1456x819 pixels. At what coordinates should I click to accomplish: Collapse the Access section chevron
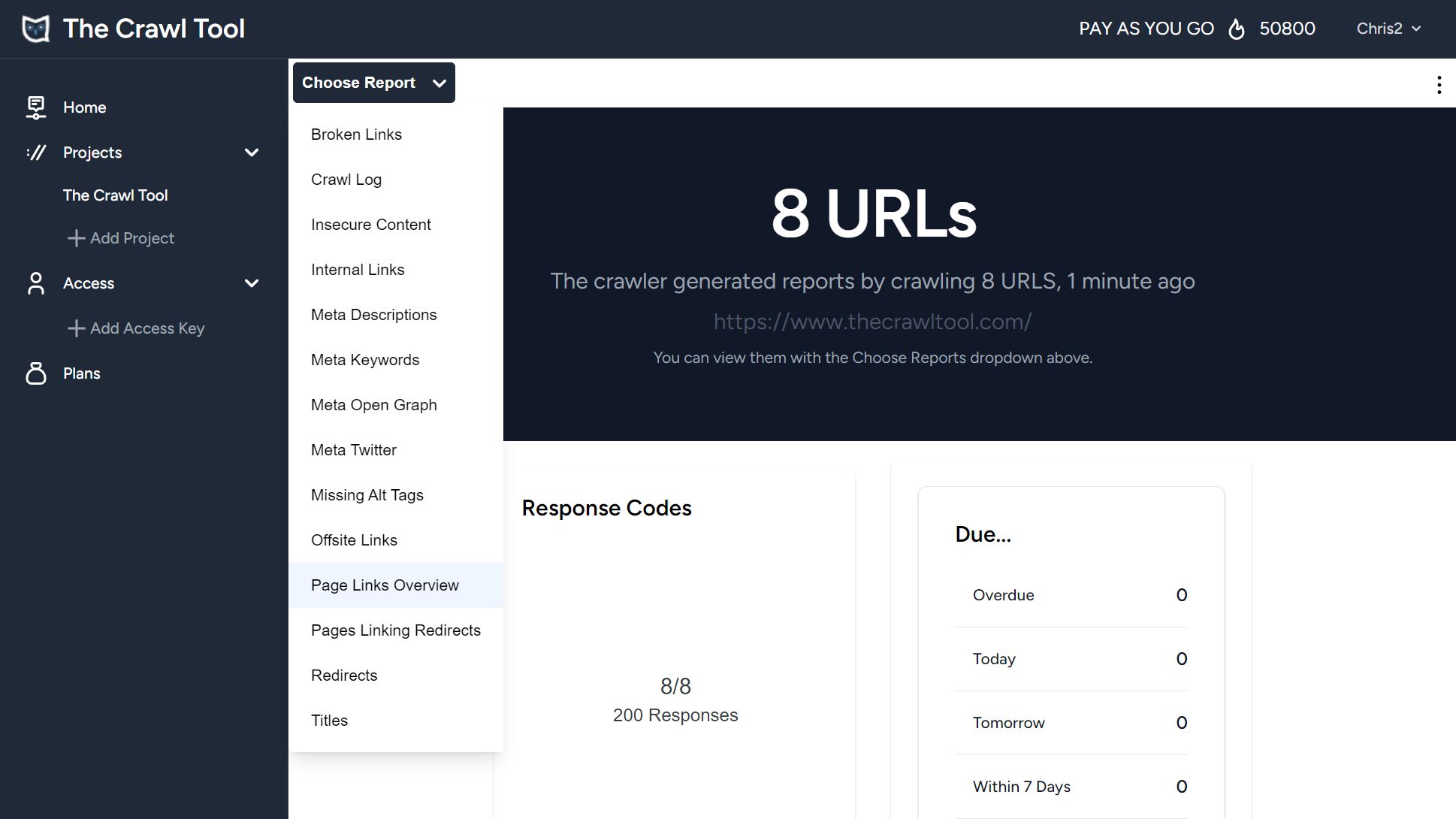click(252, 283)
